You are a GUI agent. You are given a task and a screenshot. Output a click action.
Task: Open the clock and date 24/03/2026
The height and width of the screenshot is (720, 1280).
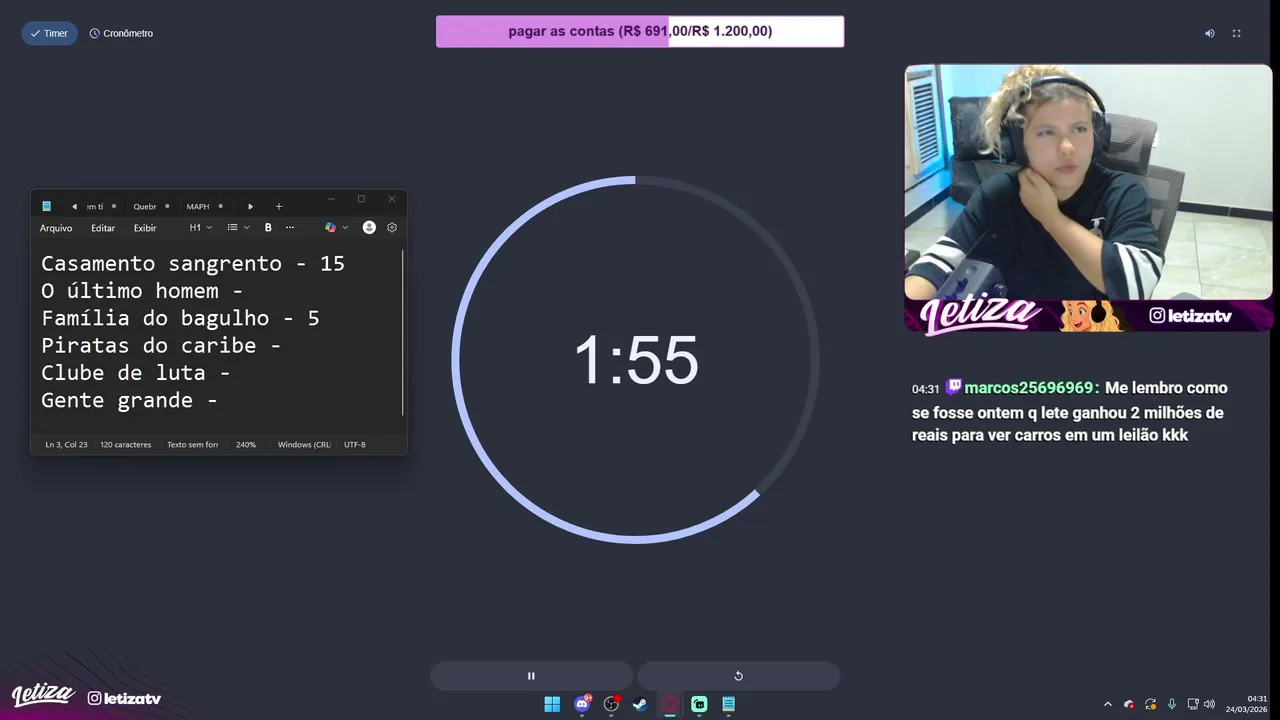click(1246, 704)
